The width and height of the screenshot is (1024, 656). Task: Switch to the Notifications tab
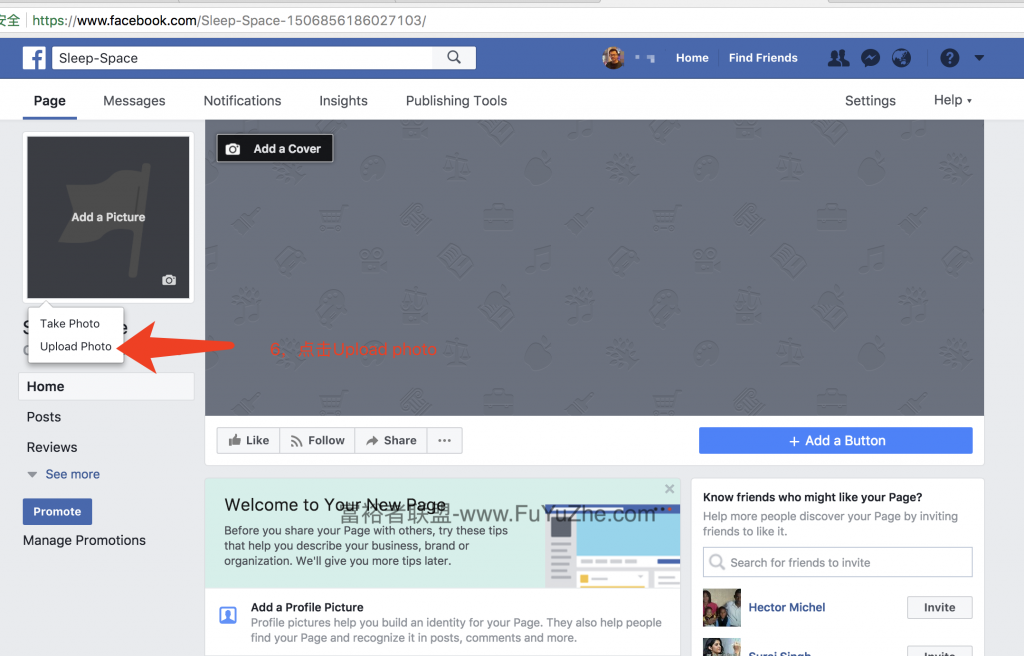coord(242,101)
